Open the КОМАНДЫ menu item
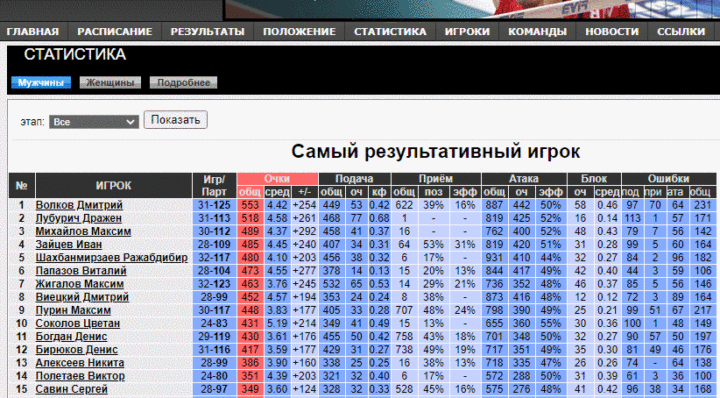This screenshot has width=720, height=398. pyautogui.click(x=537, y=32)
